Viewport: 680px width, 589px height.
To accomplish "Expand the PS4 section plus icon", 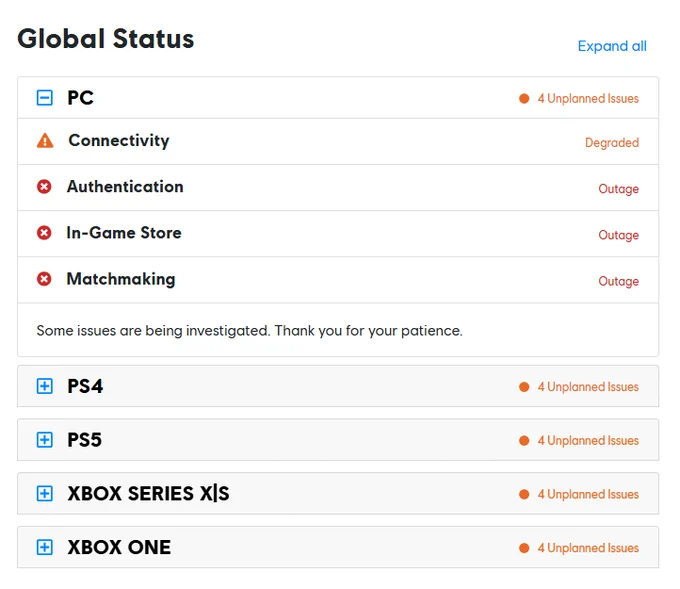I will tap(44, 386).
